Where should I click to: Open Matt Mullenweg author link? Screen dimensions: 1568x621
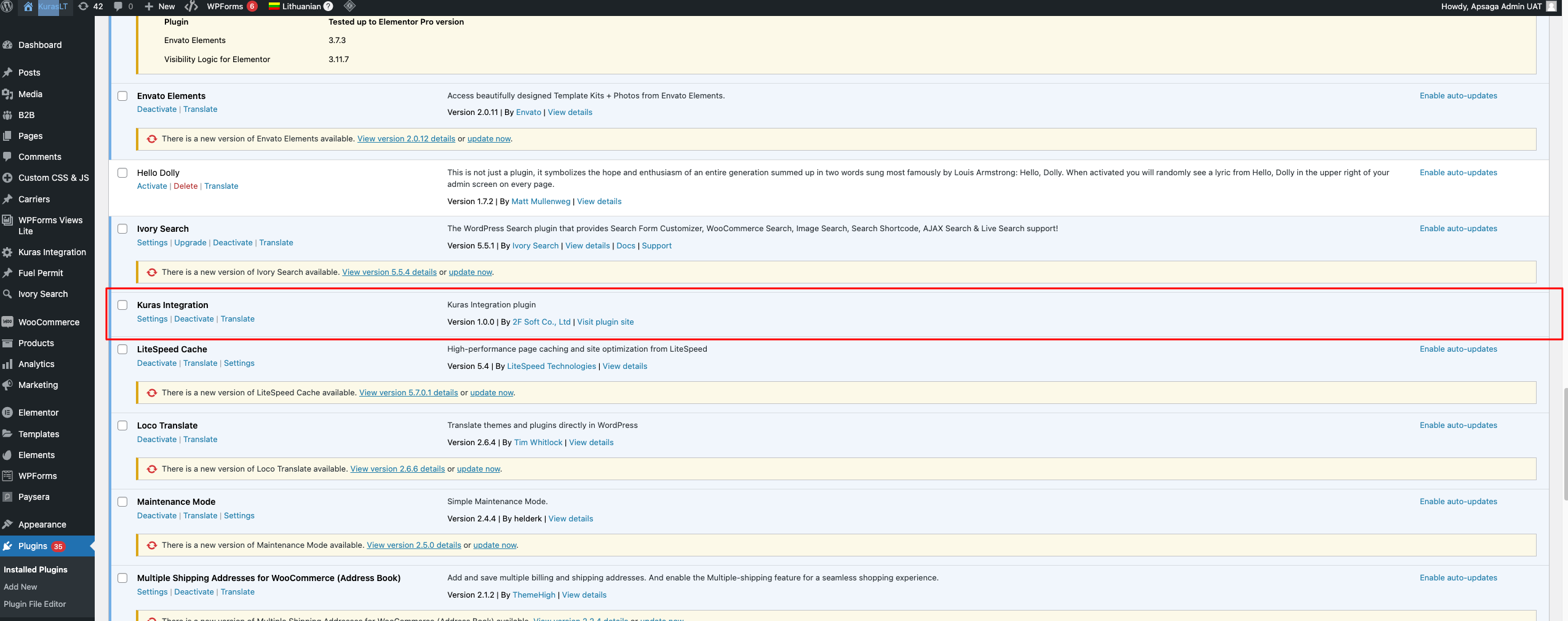541,201
